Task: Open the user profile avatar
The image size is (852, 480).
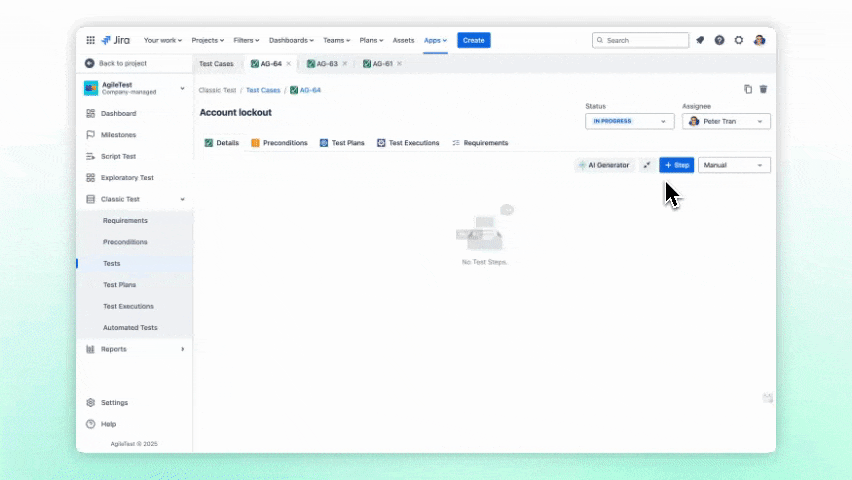Action: 759,40
